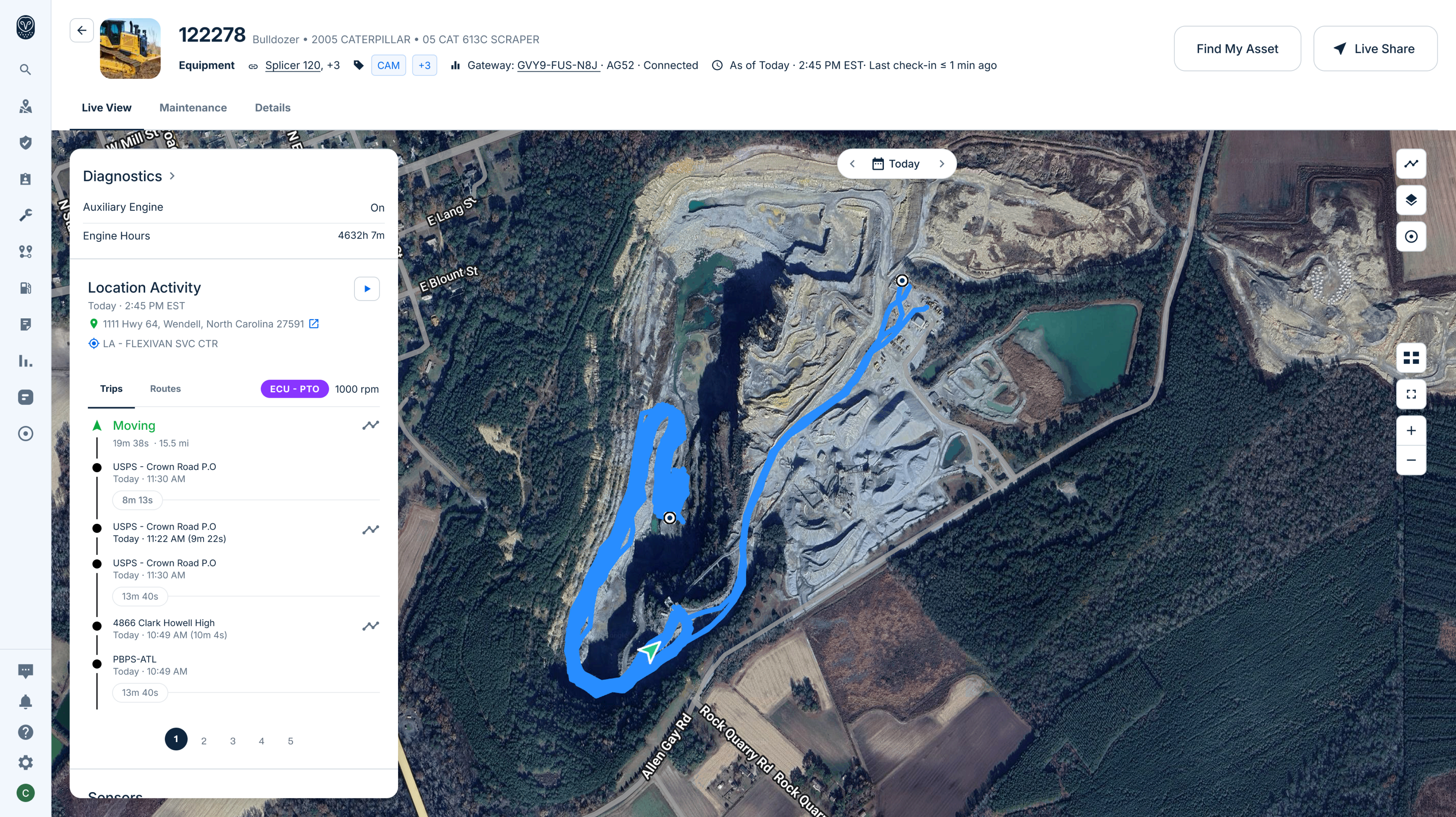This screenshot has height=817, width=1456.
Task: Click the Find My Asset button
Action: tap(1237, 49)
